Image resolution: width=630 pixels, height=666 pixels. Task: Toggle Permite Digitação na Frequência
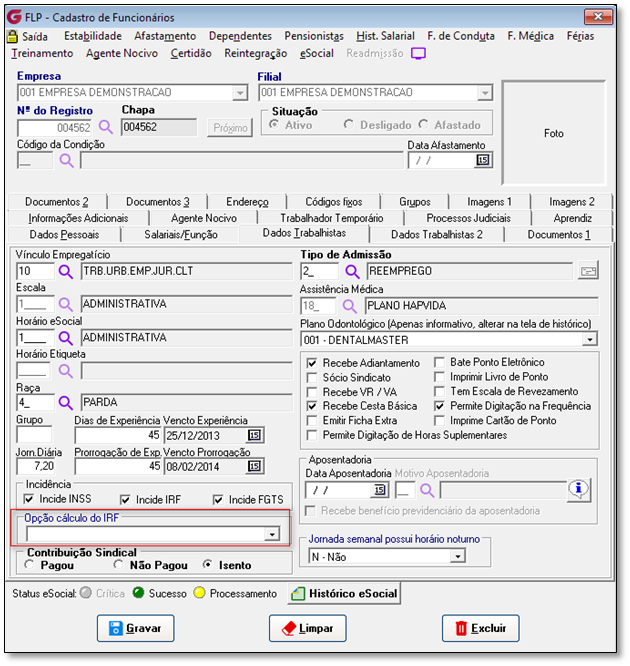pyautogui.click(x=439, y=406)
